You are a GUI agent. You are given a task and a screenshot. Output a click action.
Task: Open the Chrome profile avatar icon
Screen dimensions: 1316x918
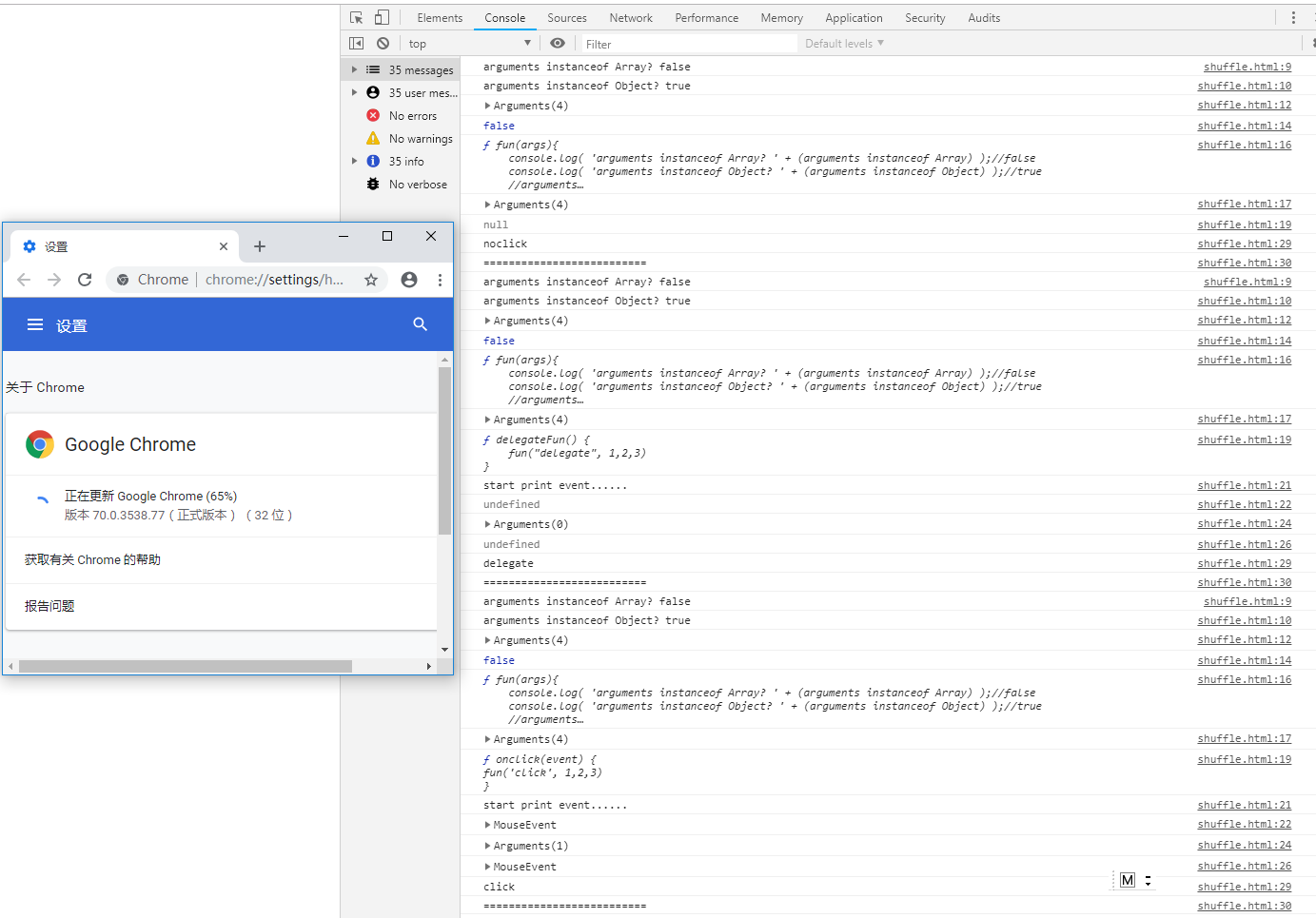coord(409,280)
